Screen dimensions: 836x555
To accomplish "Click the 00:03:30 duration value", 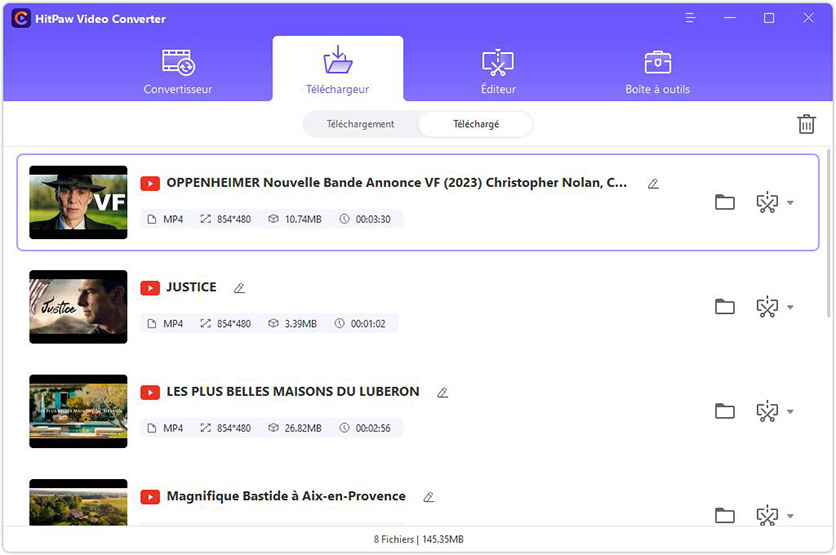I will pyautogui.click(x=373, y=219).
